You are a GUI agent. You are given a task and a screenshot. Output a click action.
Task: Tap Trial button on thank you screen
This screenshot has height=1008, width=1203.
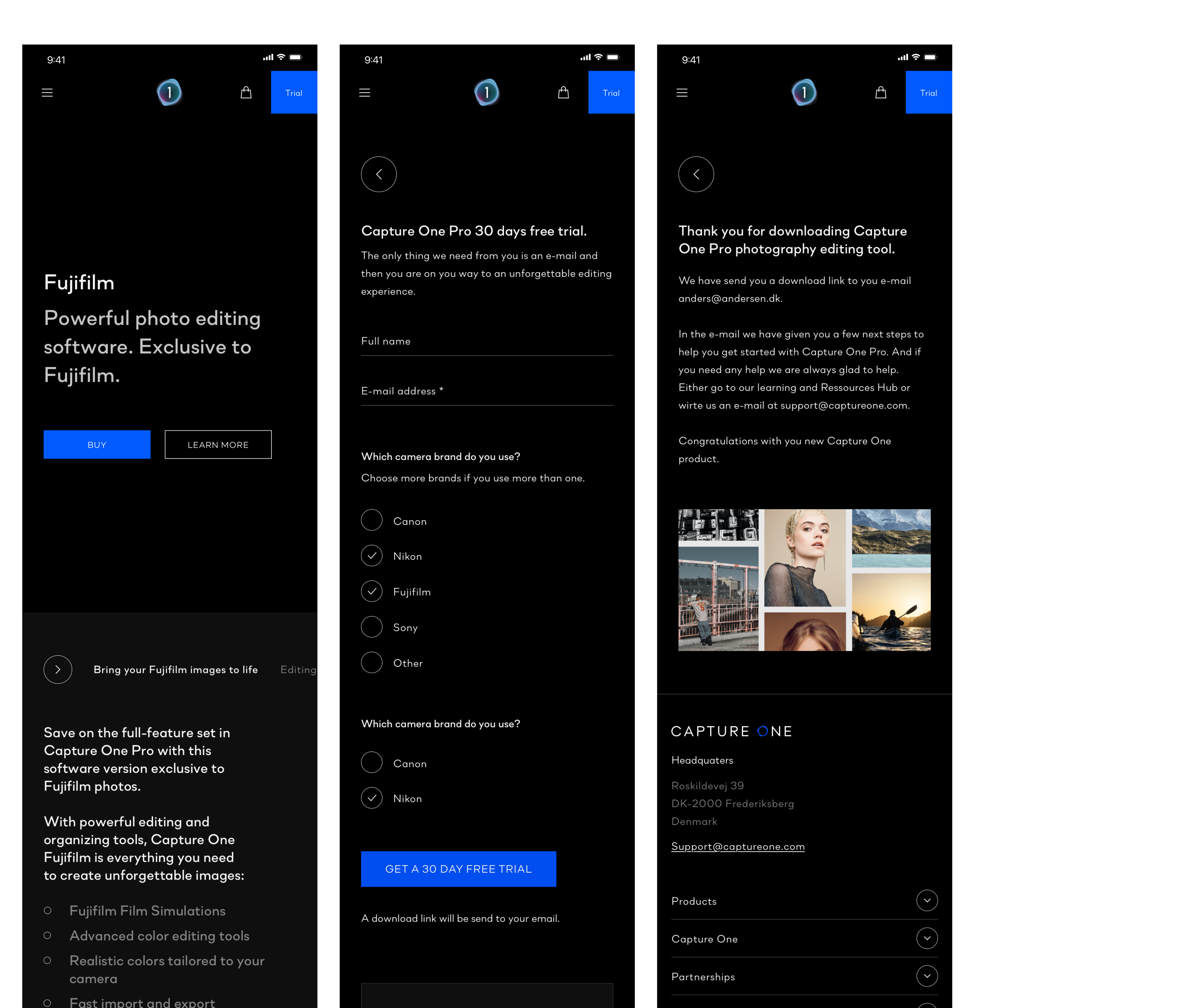click(x=929, y=92)
